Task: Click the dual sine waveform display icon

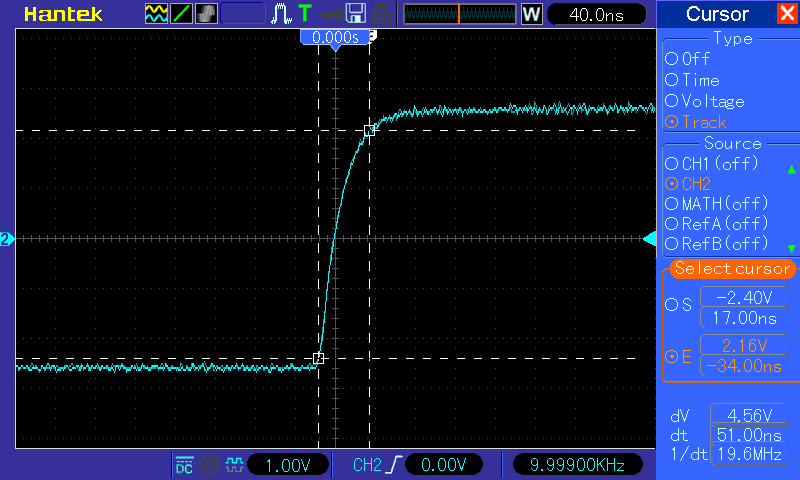Action: click(156, 14)
